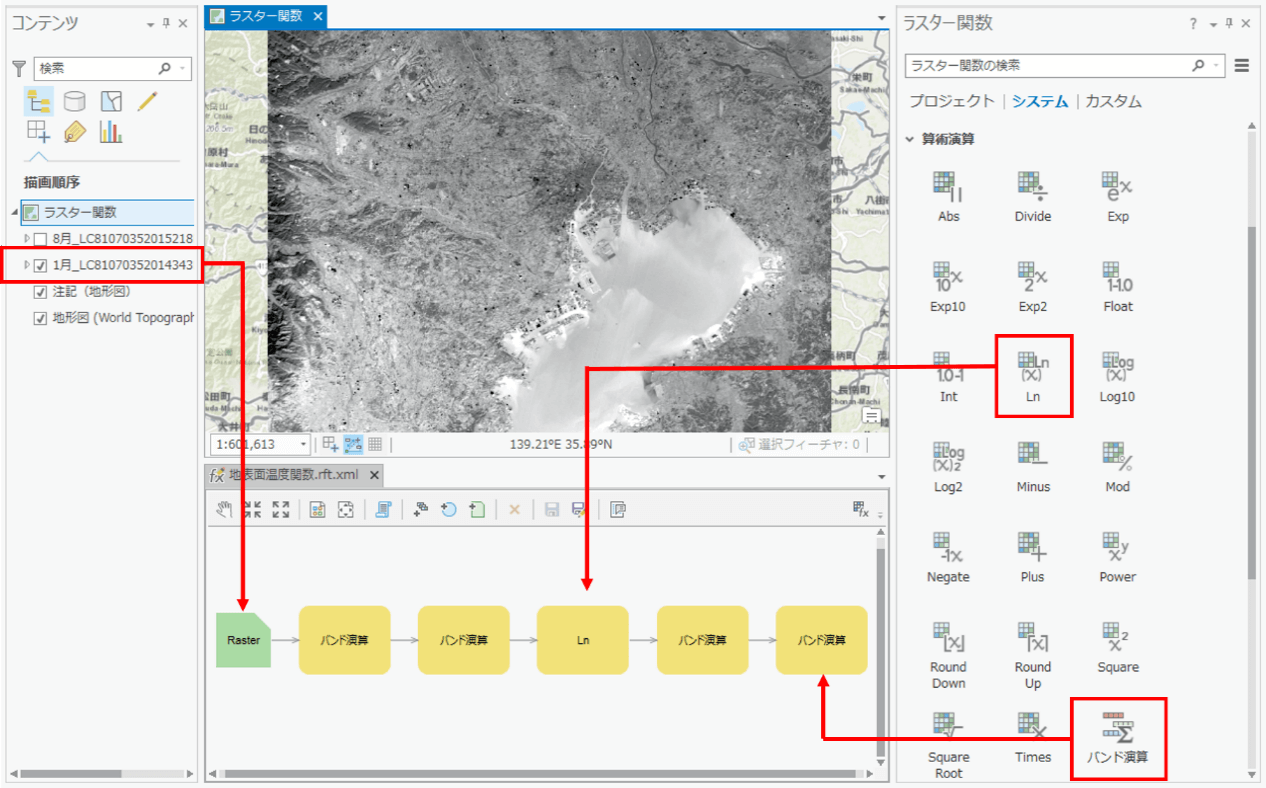This screenshot has width=1266, height=788.
Task: Uncheck the 1月_LC81070352014343 layer
Action: pos(41,265)
